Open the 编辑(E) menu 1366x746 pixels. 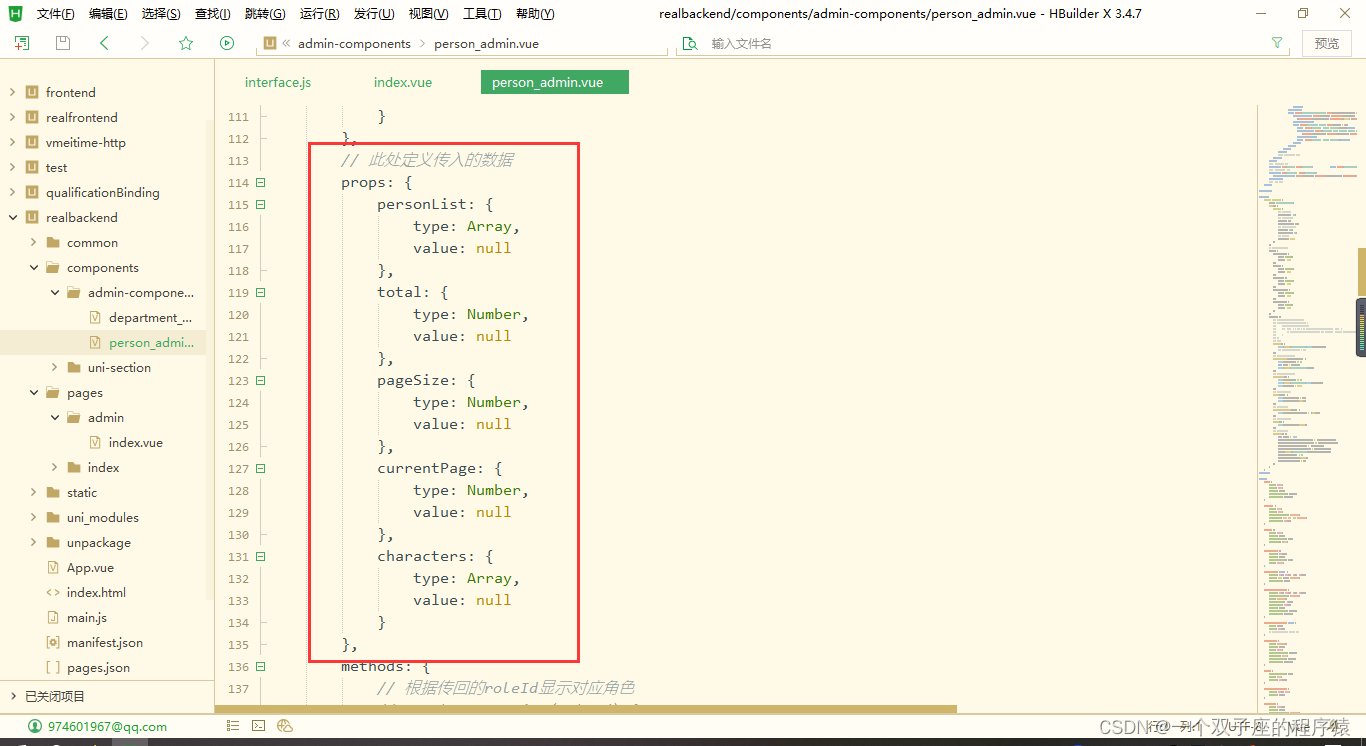coord(108,14)
